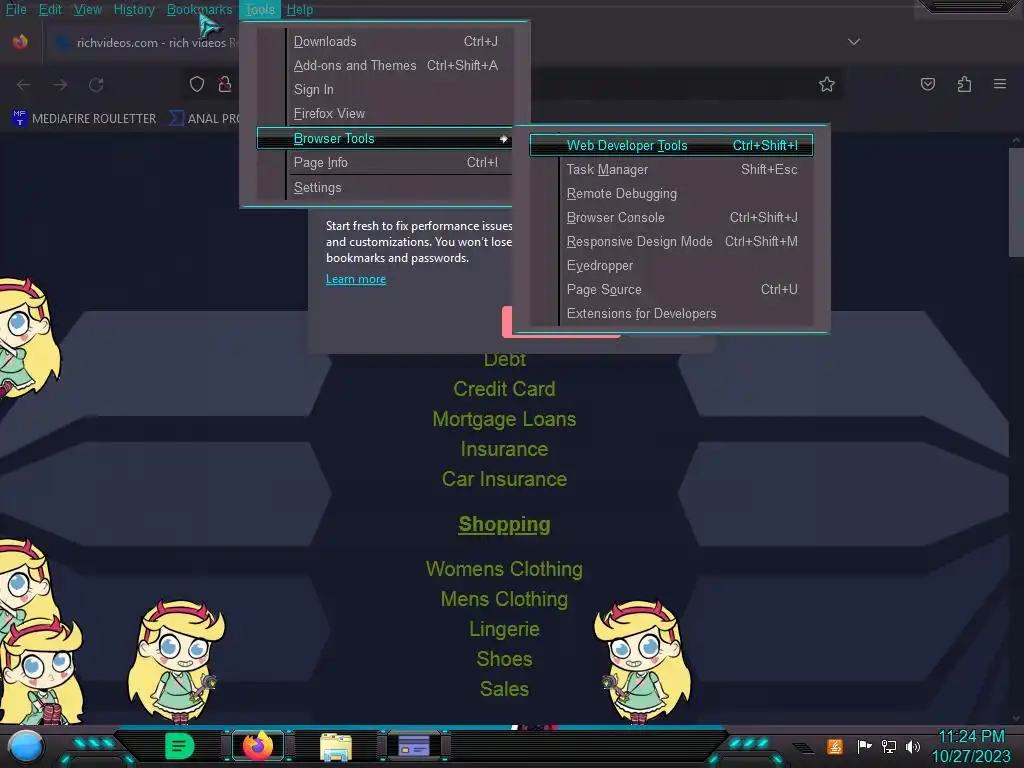The image size is (1024, 768).
Task: Open volume speaker tray icon
Action: click(x=913, y=746)
